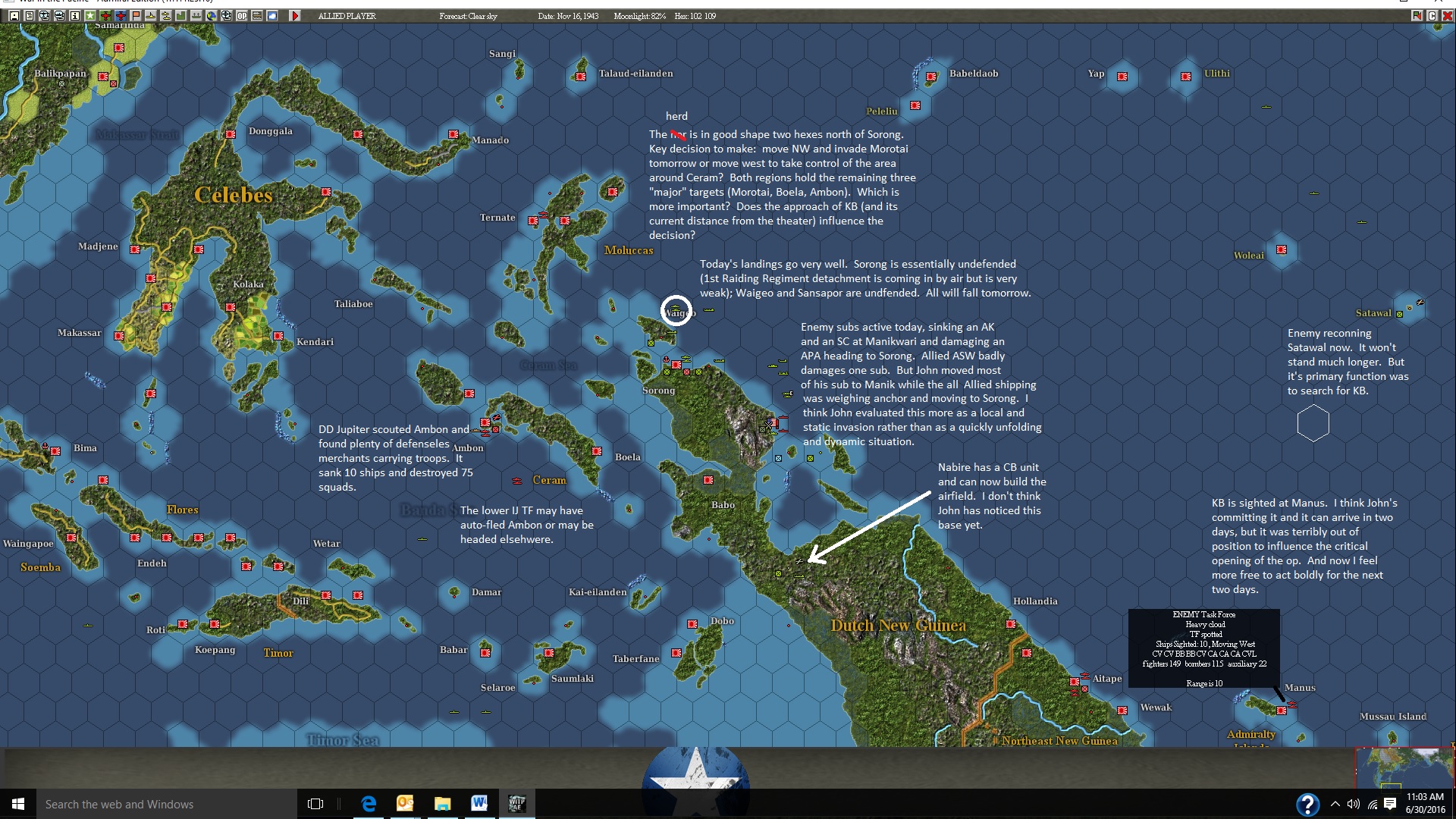Screen dimensions: 1456x819
Task: Select the Ulithi base marker
Action: coord(1186,77)
